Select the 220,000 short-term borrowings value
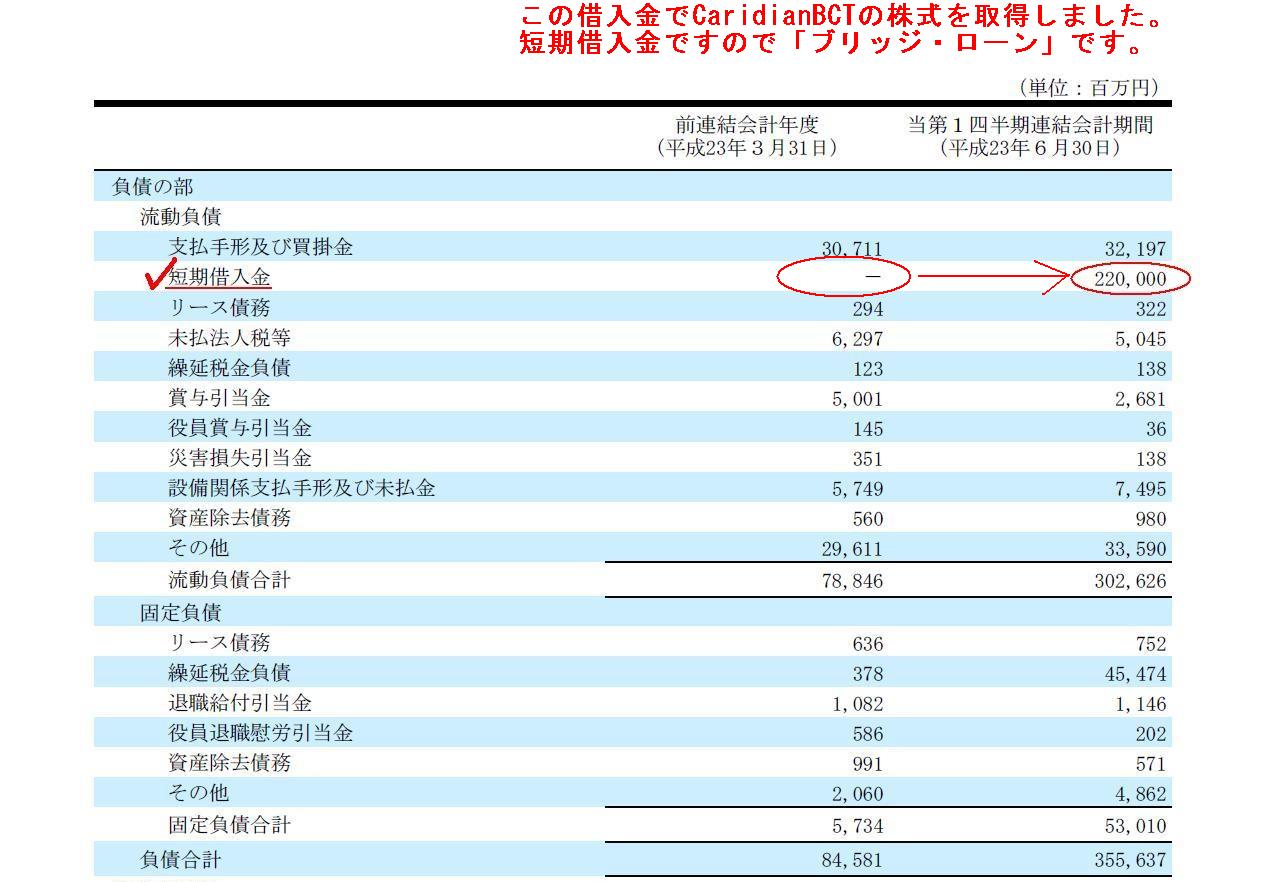1279x882 pixels. coord(1130,279)
